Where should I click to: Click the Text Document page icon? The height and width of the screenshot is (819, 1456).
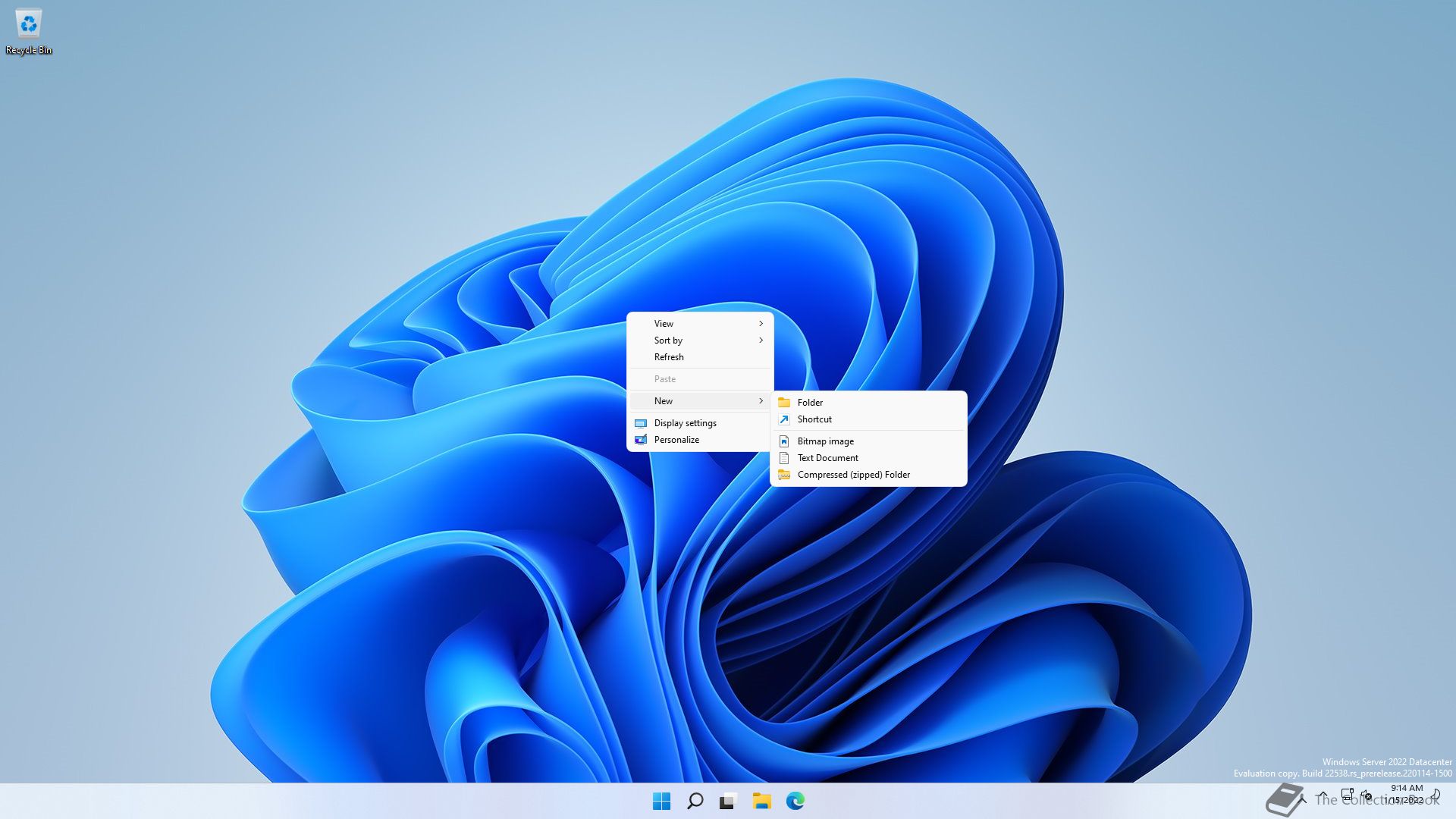[784, 458]
